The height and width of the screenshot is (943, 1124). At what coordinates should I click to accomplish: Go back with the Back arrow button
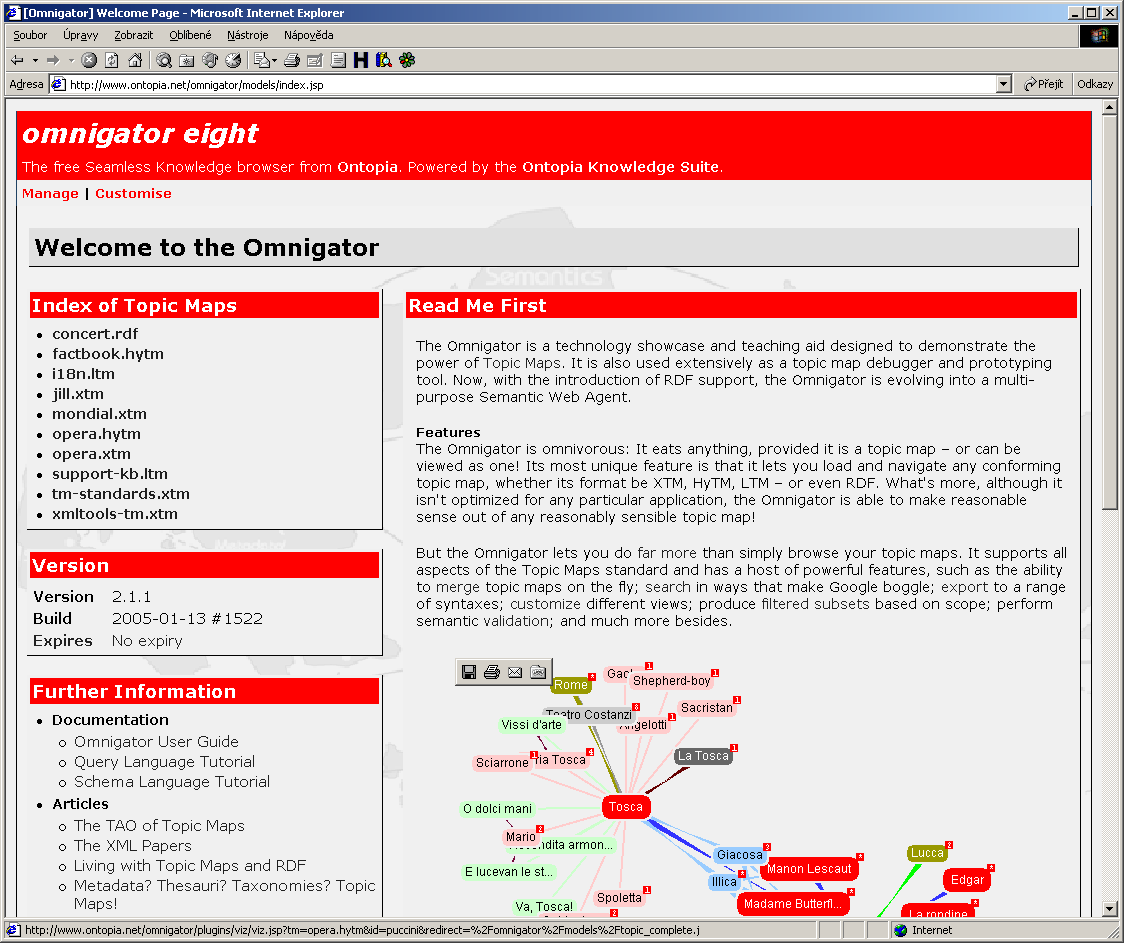click(x=18, y=60)
